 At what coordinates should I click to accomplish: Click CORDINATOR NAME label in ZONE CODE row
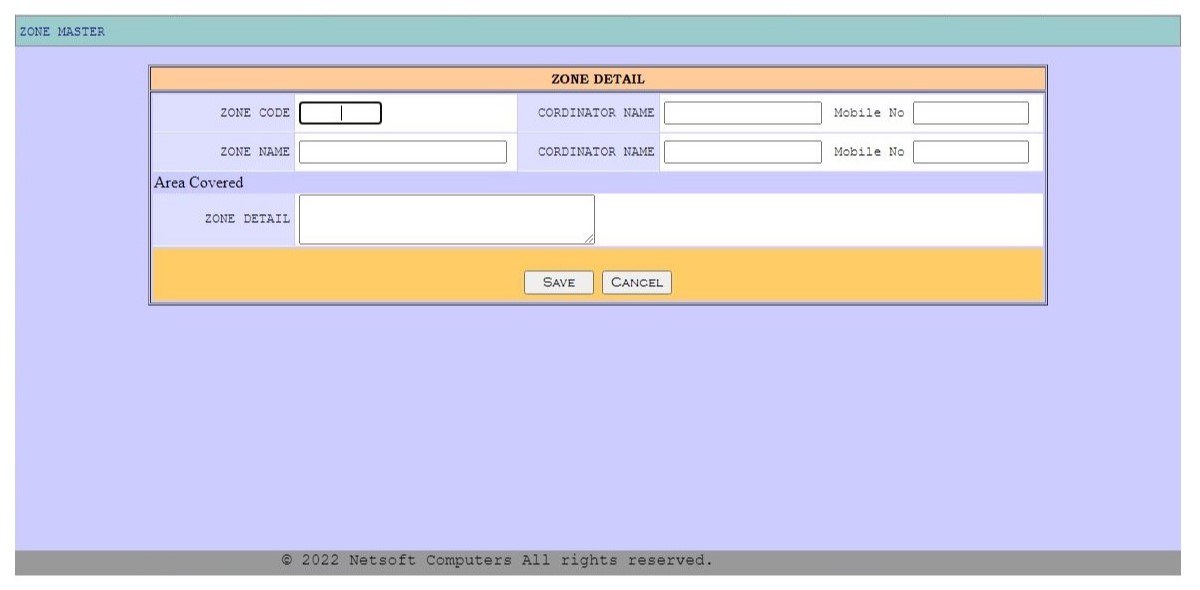(x=596, y=113)
